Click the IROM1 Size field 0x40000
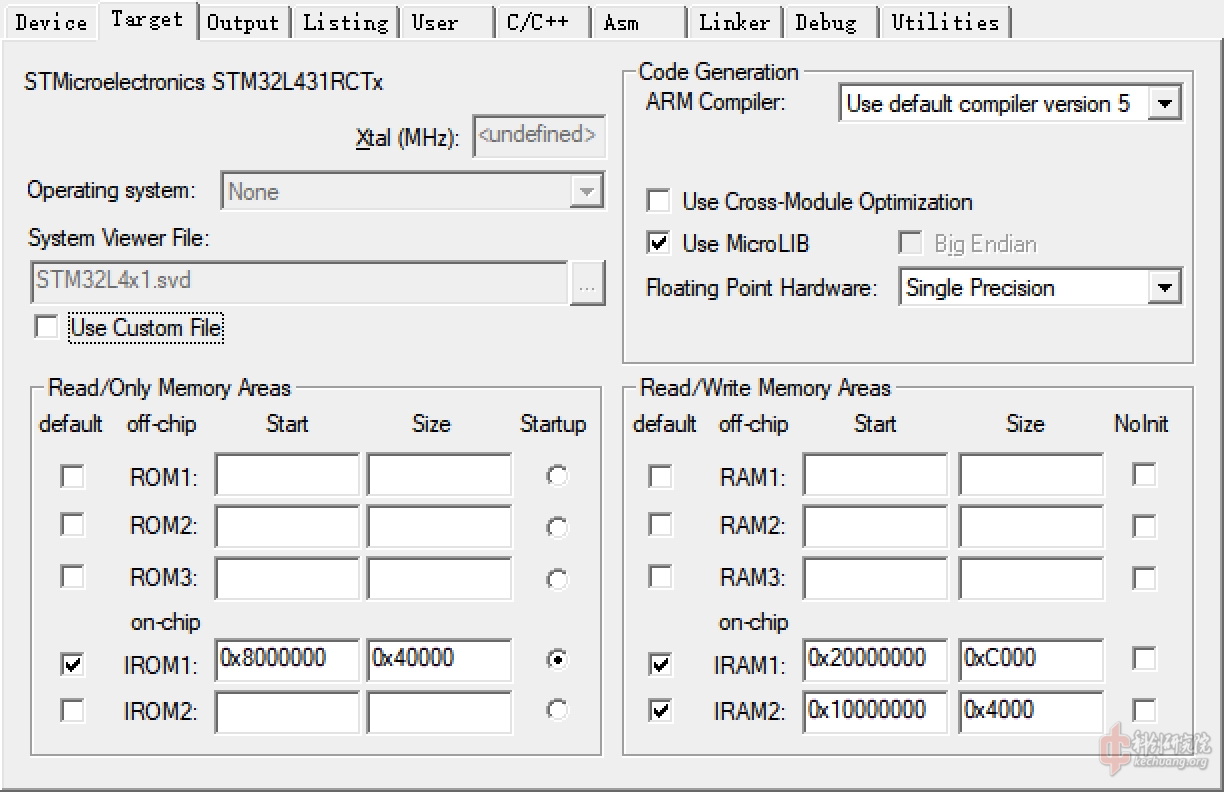Viewport: 1224px width, 792px height. tap(439, 660)
